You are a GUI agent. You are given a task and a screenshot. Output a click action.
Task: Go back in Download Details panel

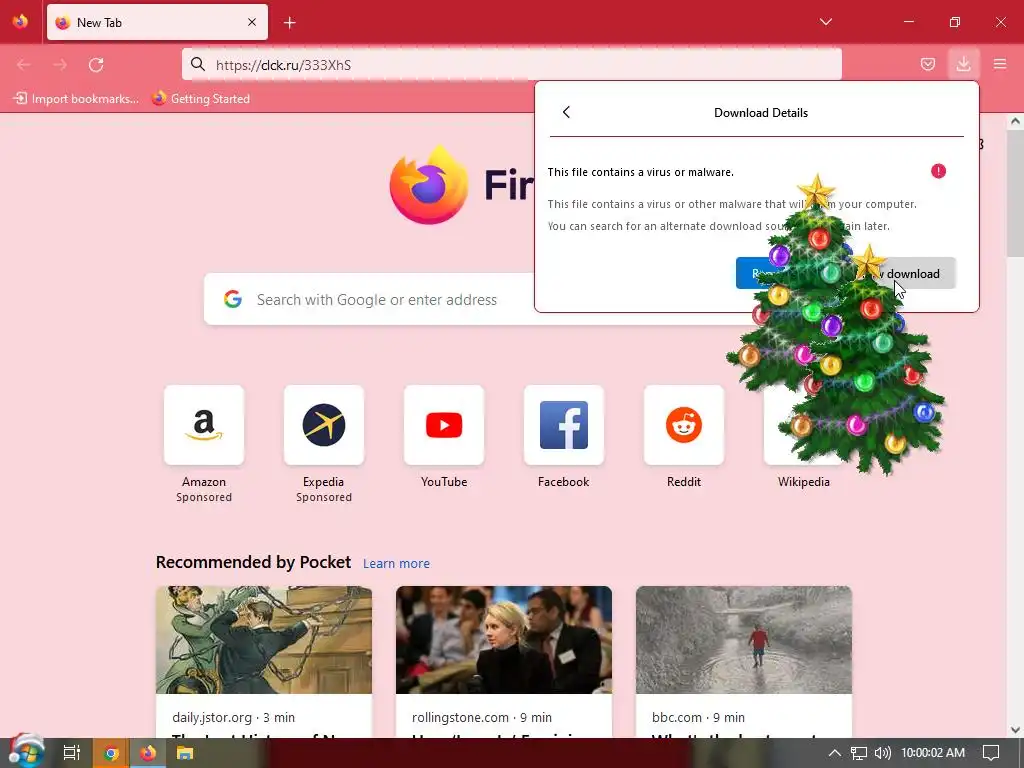[566, 112]
